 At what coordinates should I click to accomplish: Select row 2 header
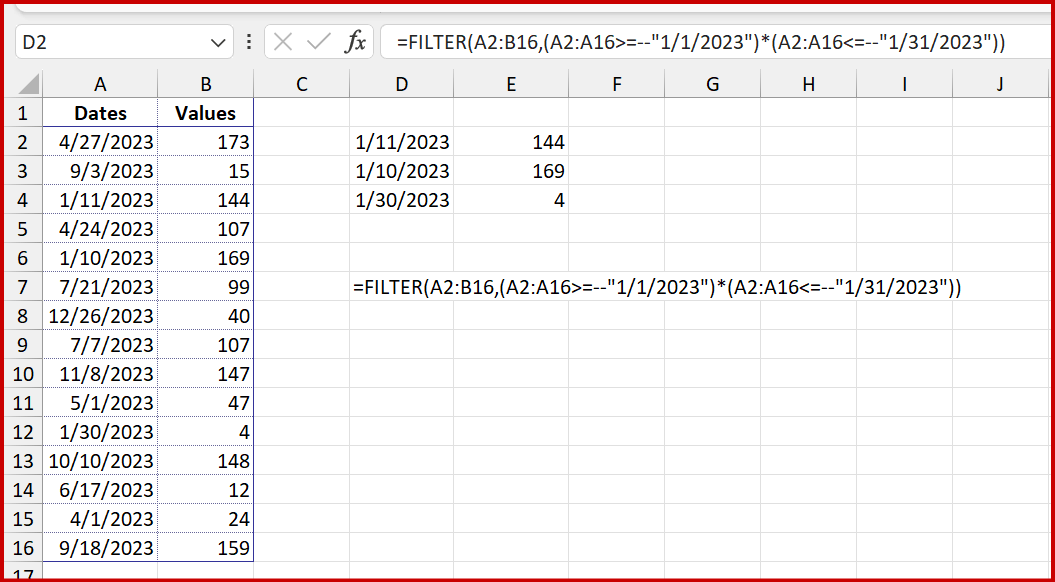23,142
